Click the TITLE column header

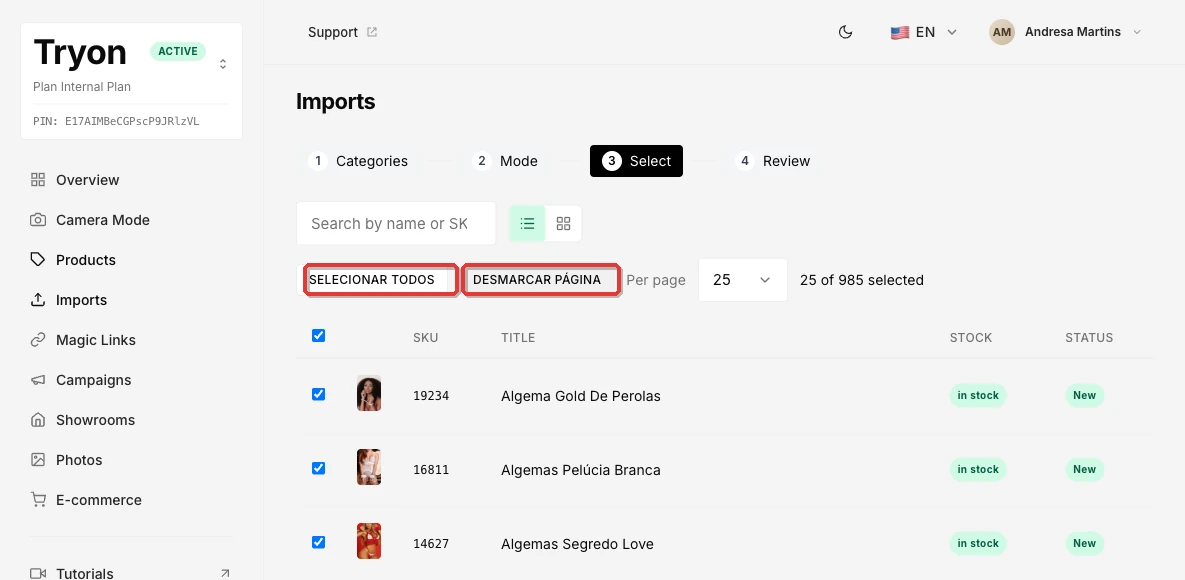518,338
